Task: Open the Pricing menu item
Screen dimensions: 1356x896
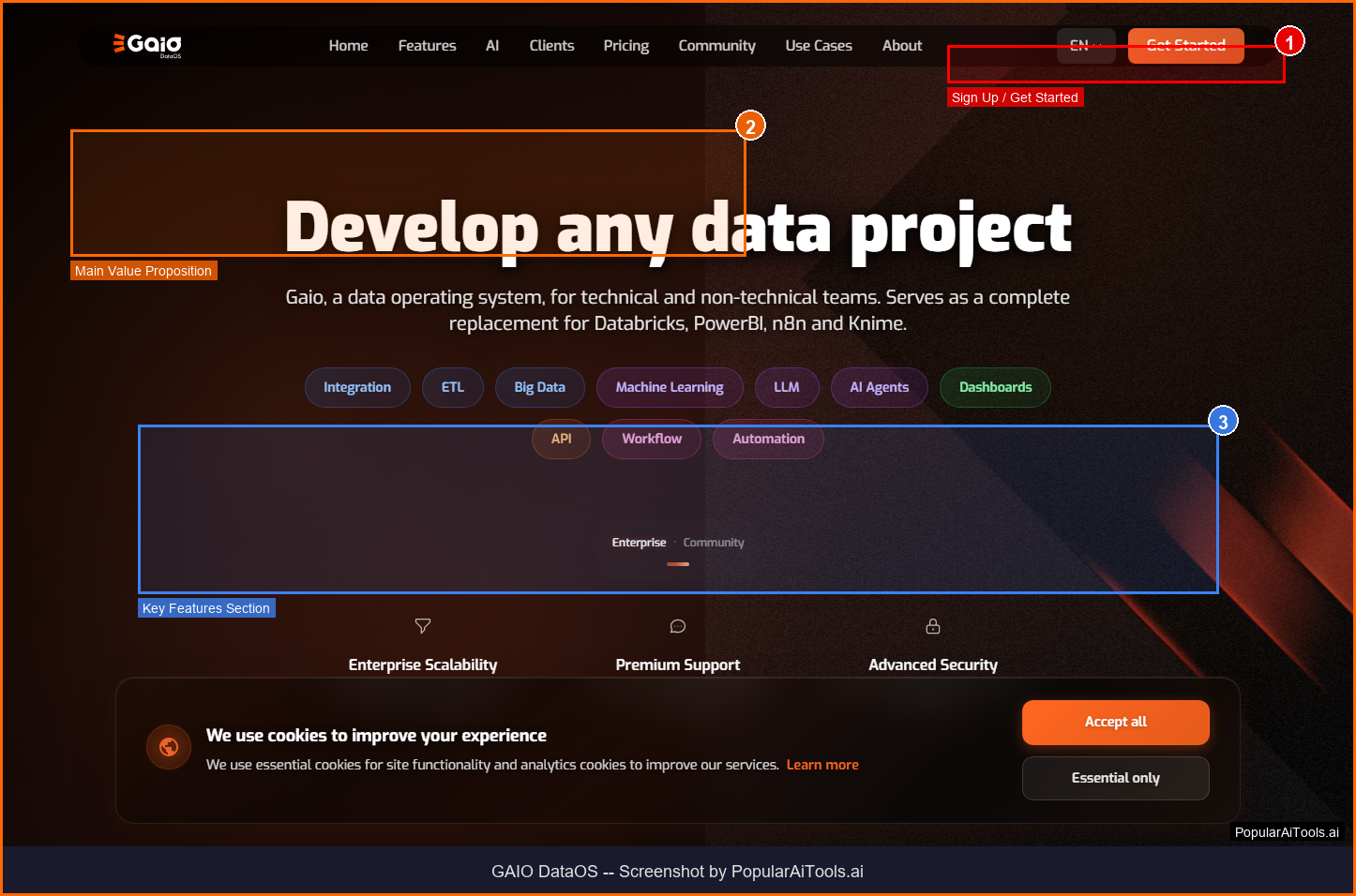Action: [626, 45]
